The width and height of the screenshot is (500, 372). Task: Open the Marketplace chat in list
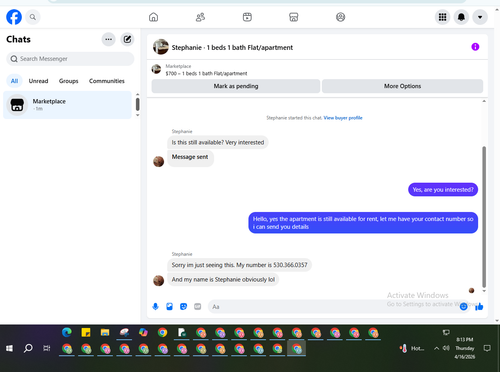coord(67,105)
